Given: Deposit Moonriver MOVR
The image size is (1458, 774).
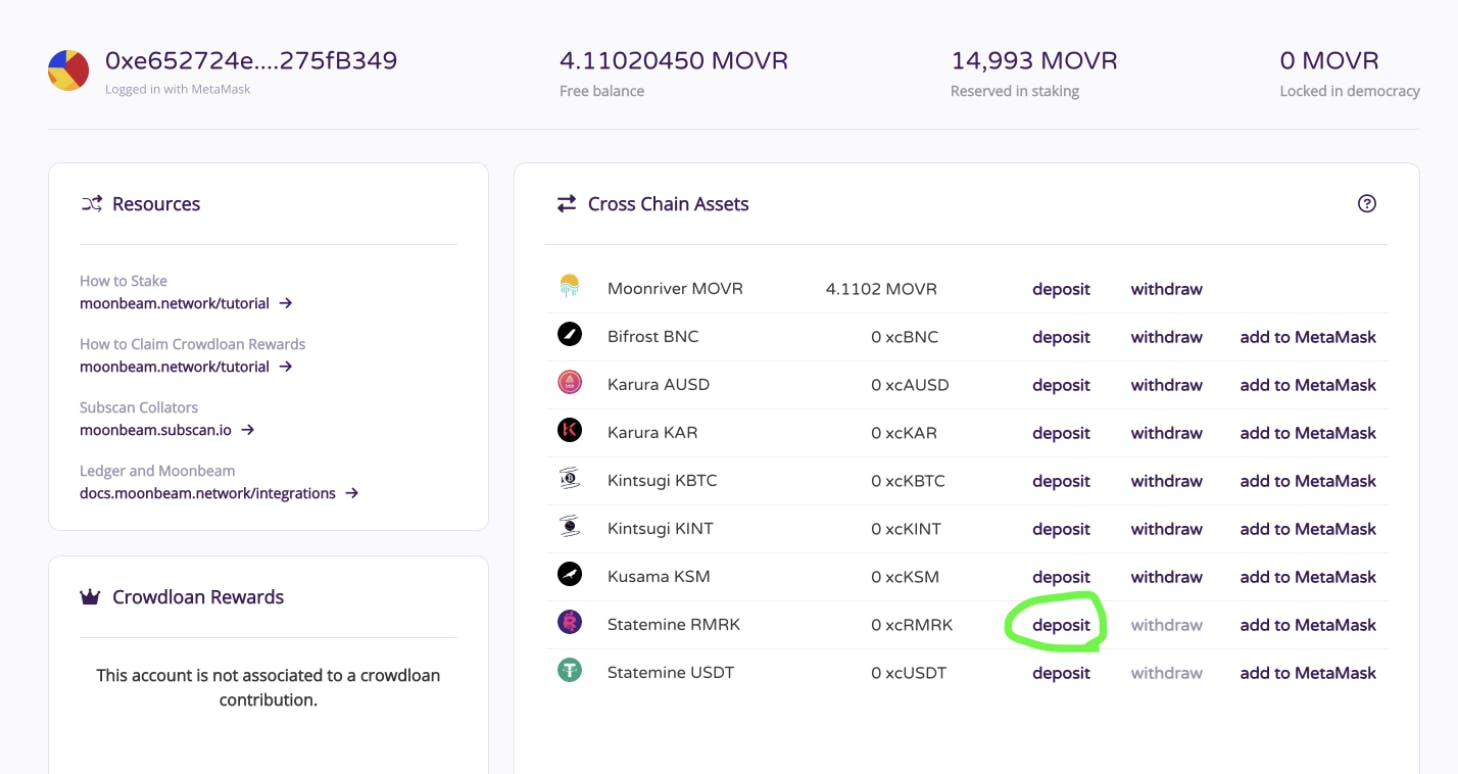Looking at the screenshot, I should [x=1061, y=289].
